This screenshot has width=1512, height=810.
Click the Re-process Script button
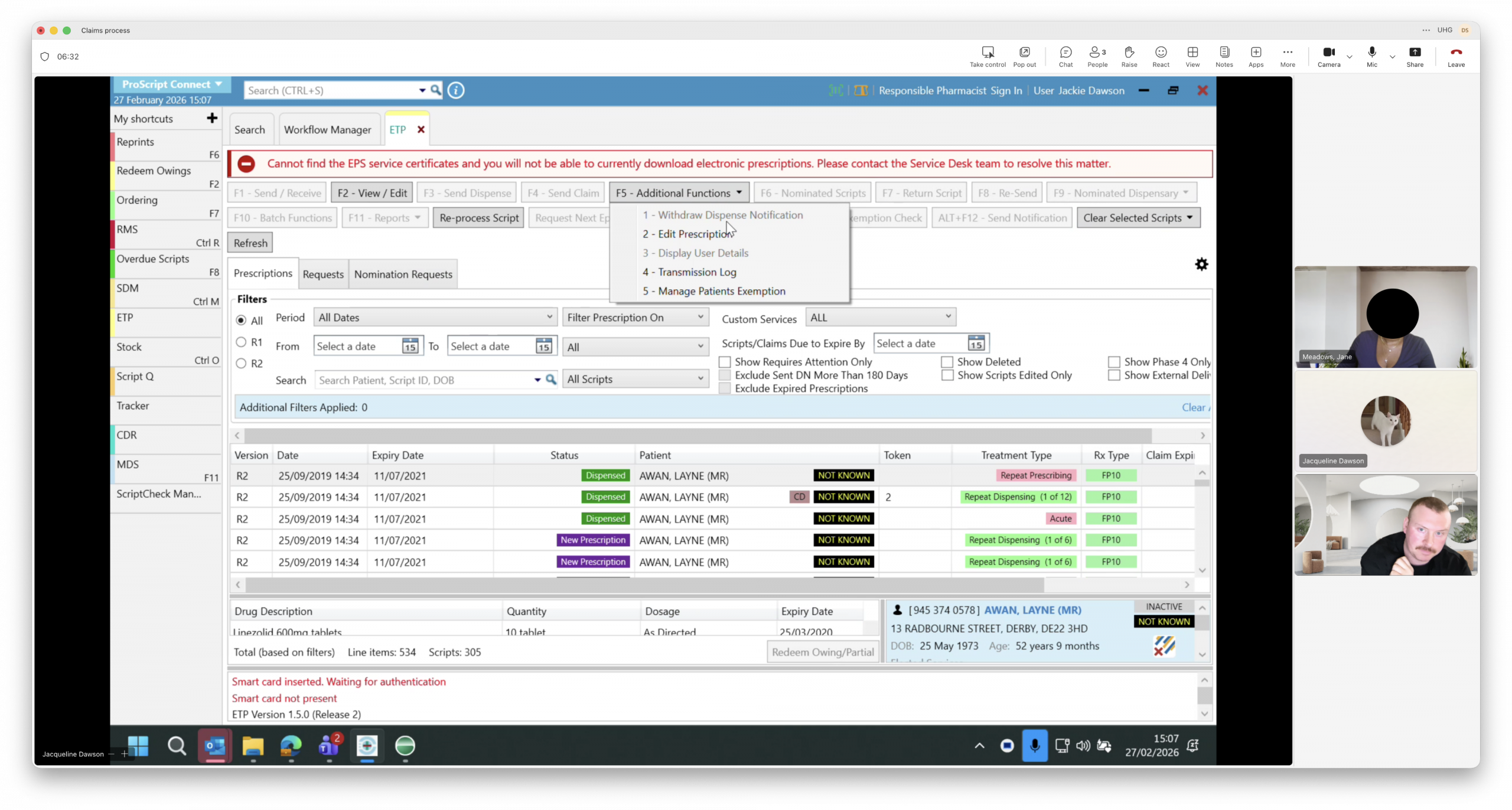pos(478,218)
